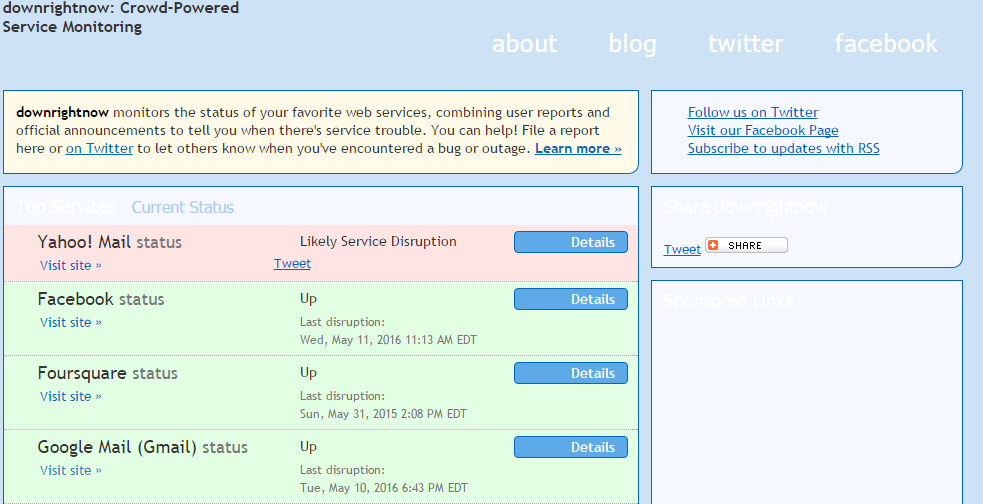Screen dimensions: 983x504
Task: Open the 'Learn more »' link
Action: click(x=578, y=149)
